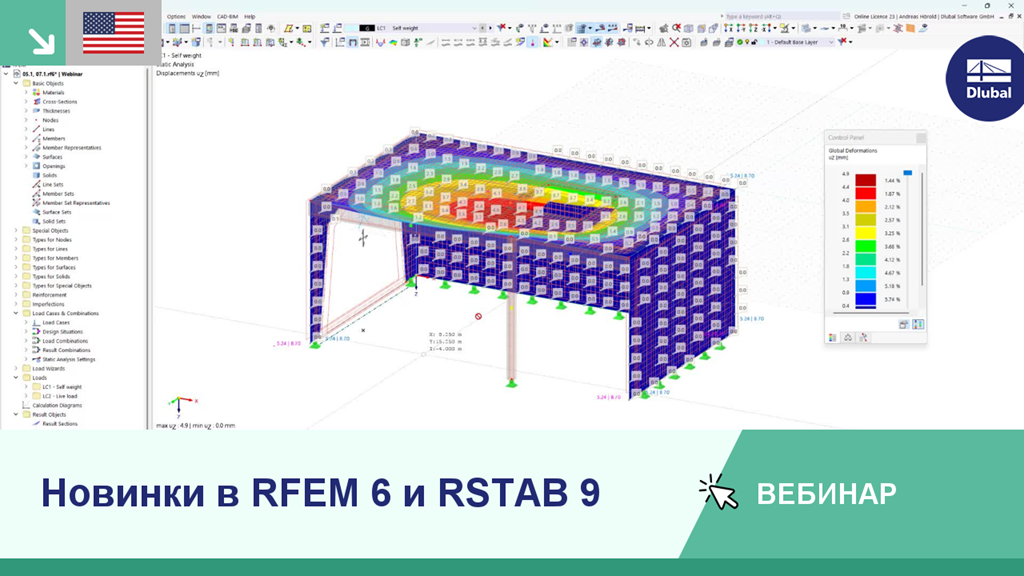Toggle the navigator panel icon

pyautogui.click(x=172, y=28)
